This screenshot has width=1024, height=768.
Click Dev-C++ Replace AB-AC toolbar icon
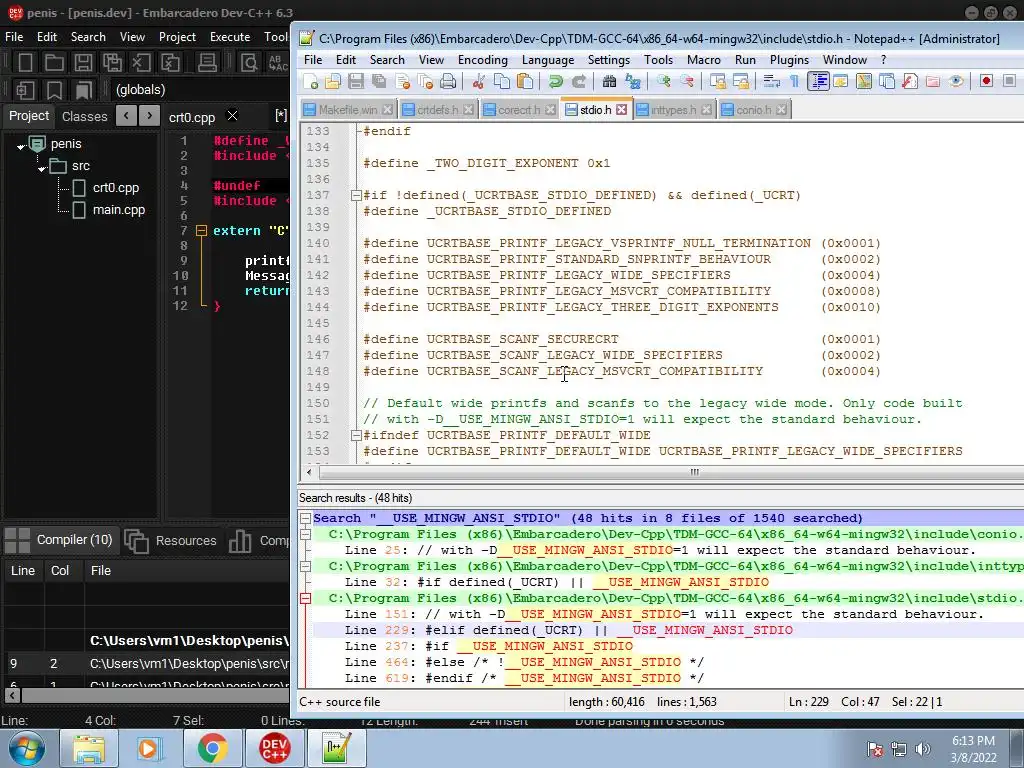point(278,63)
